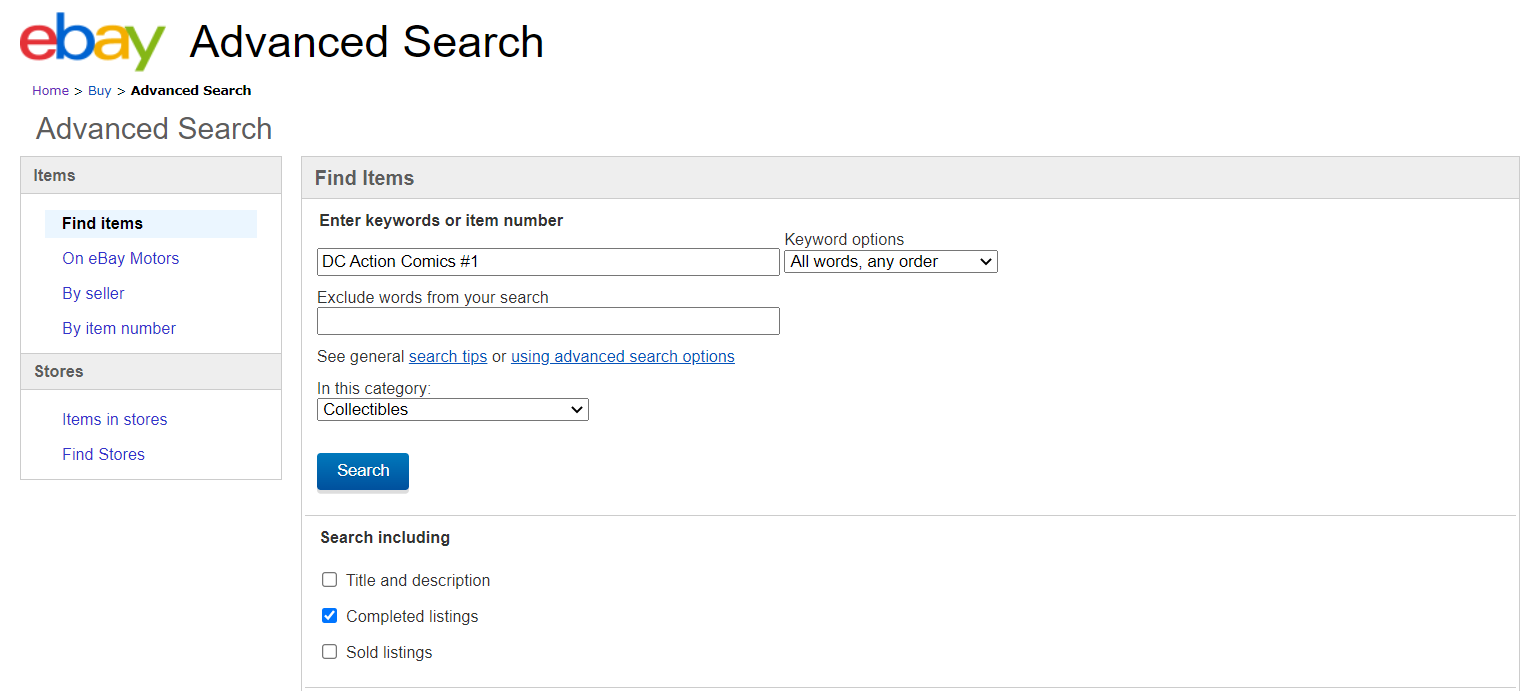Expand the In this category dropdown
This screenshot has width=1538, height=691.
[x=453, y=410]
